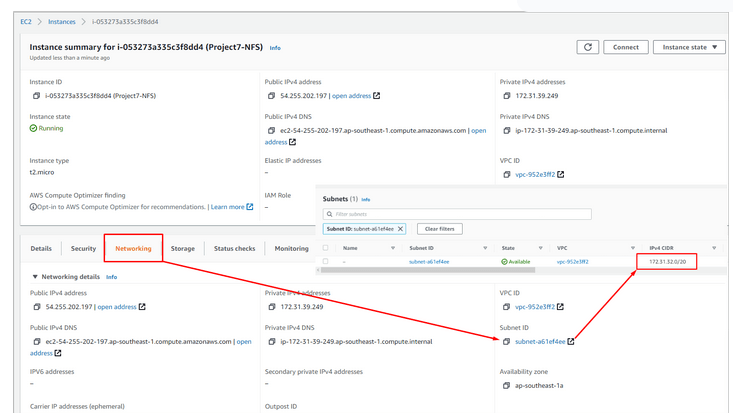Click open address beside summary Public IPv4

[351, 96]
